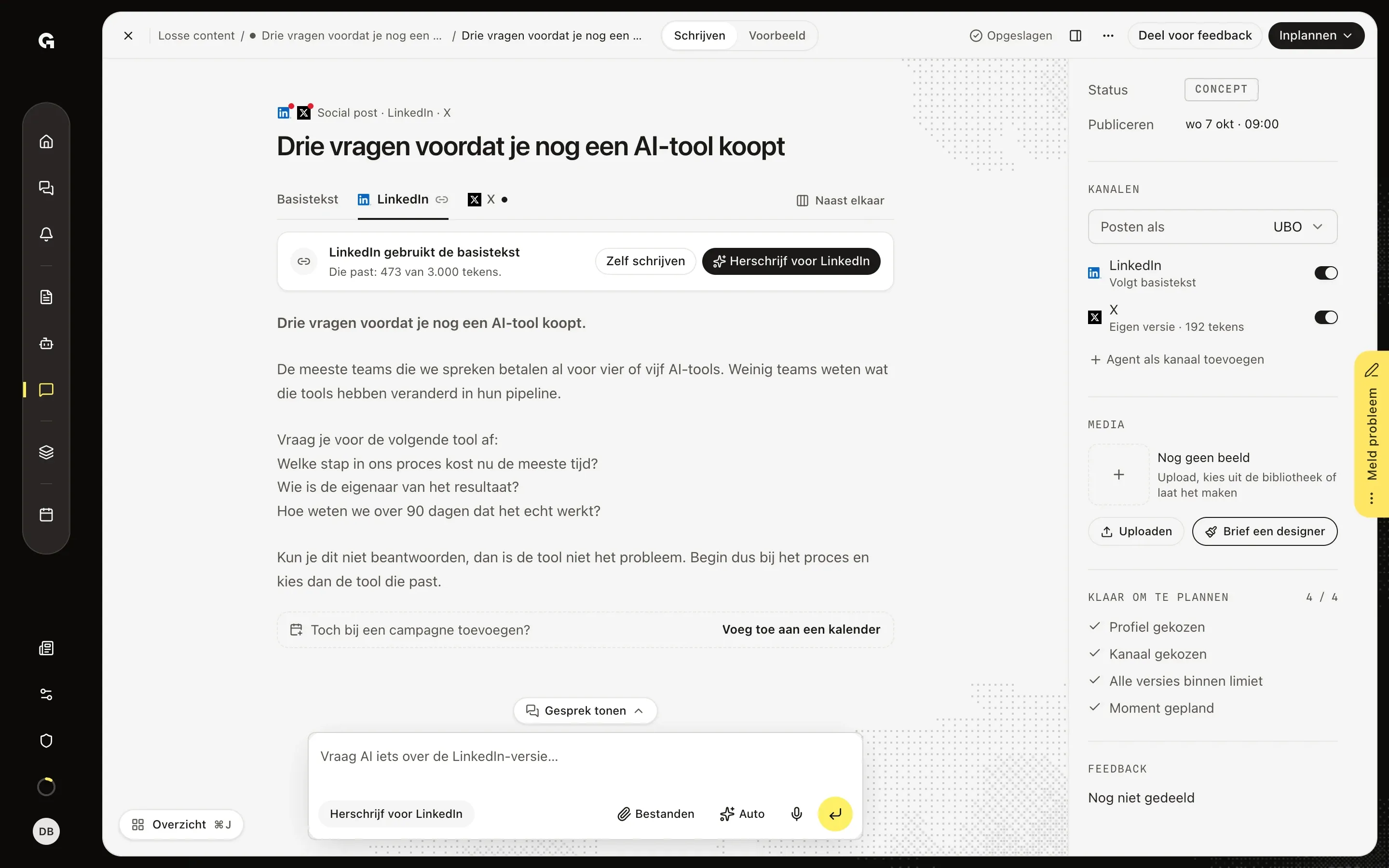Open the layers stack icon in the sidebar
The width and height of the screenshot is (1389, 868).
coord(46,452)
